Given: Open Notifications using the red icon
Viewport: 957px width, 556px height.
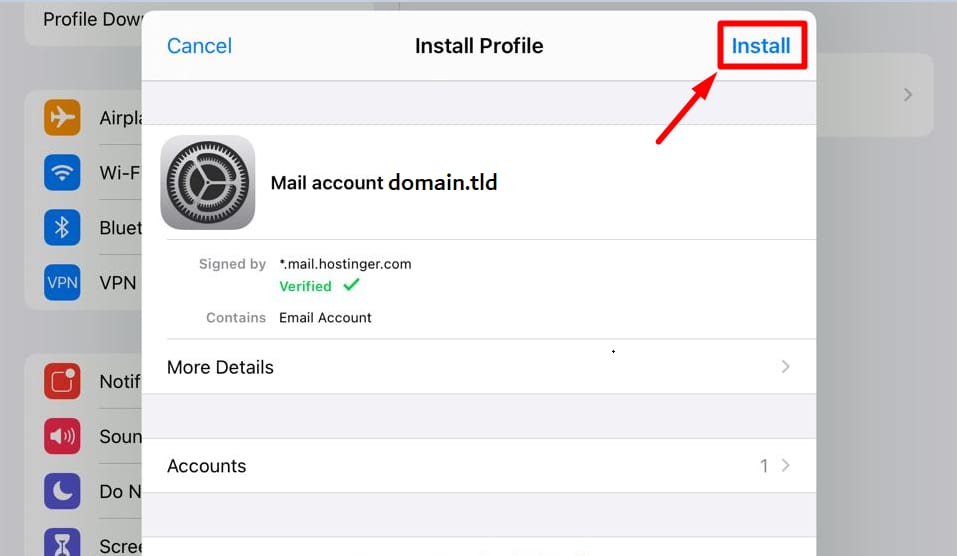Looking at the screenshot, I should tap(62, 382).
